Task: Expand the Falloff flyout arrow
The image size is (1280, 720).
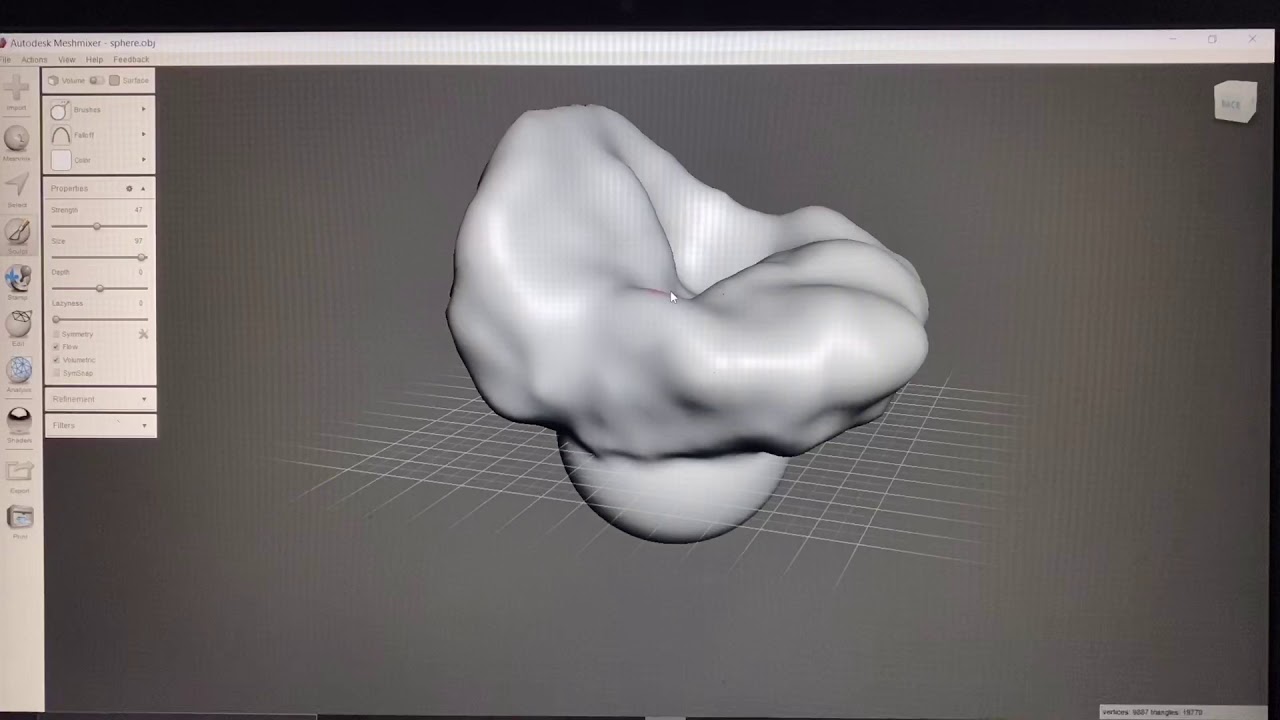Action: coord(143,134)
